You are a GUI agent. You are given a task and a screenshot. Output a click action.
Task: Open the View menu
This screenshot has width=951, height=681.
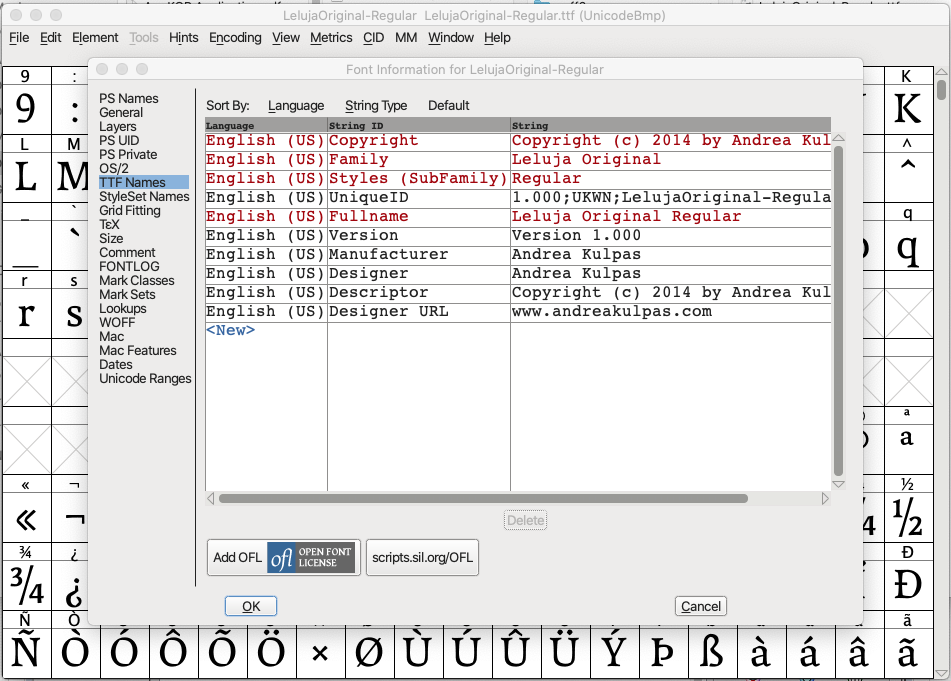[286, 38]
